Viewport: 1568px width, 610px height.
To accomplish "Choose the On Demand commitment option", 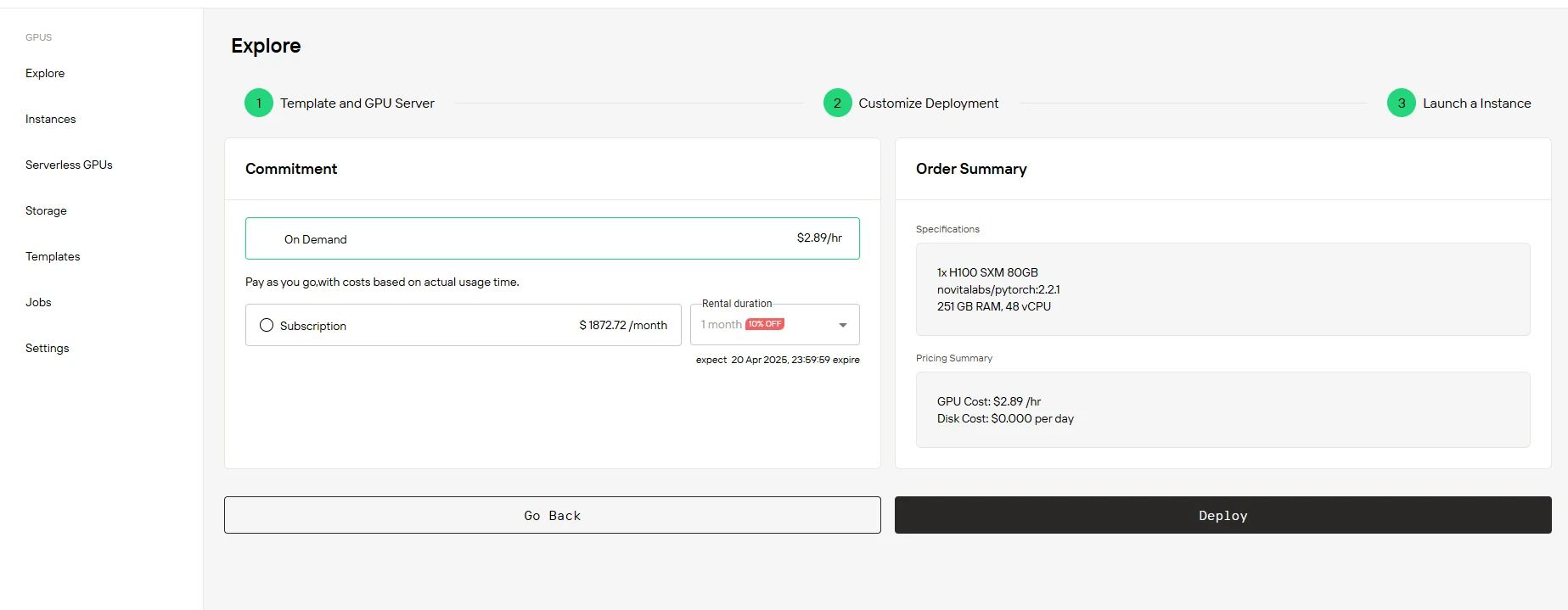I will (x=552, y=238).
